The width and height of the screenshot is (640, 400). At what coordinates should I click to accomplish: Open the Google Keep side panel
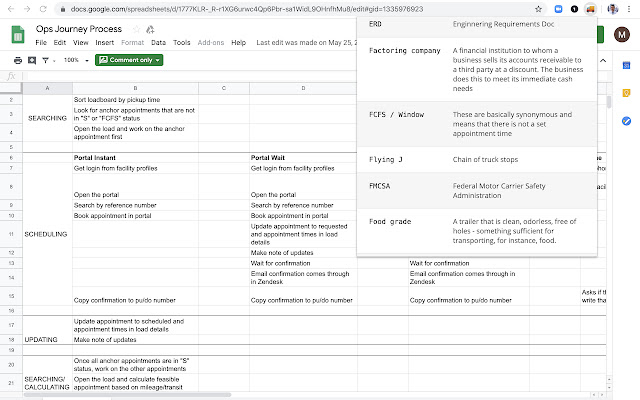626,93
